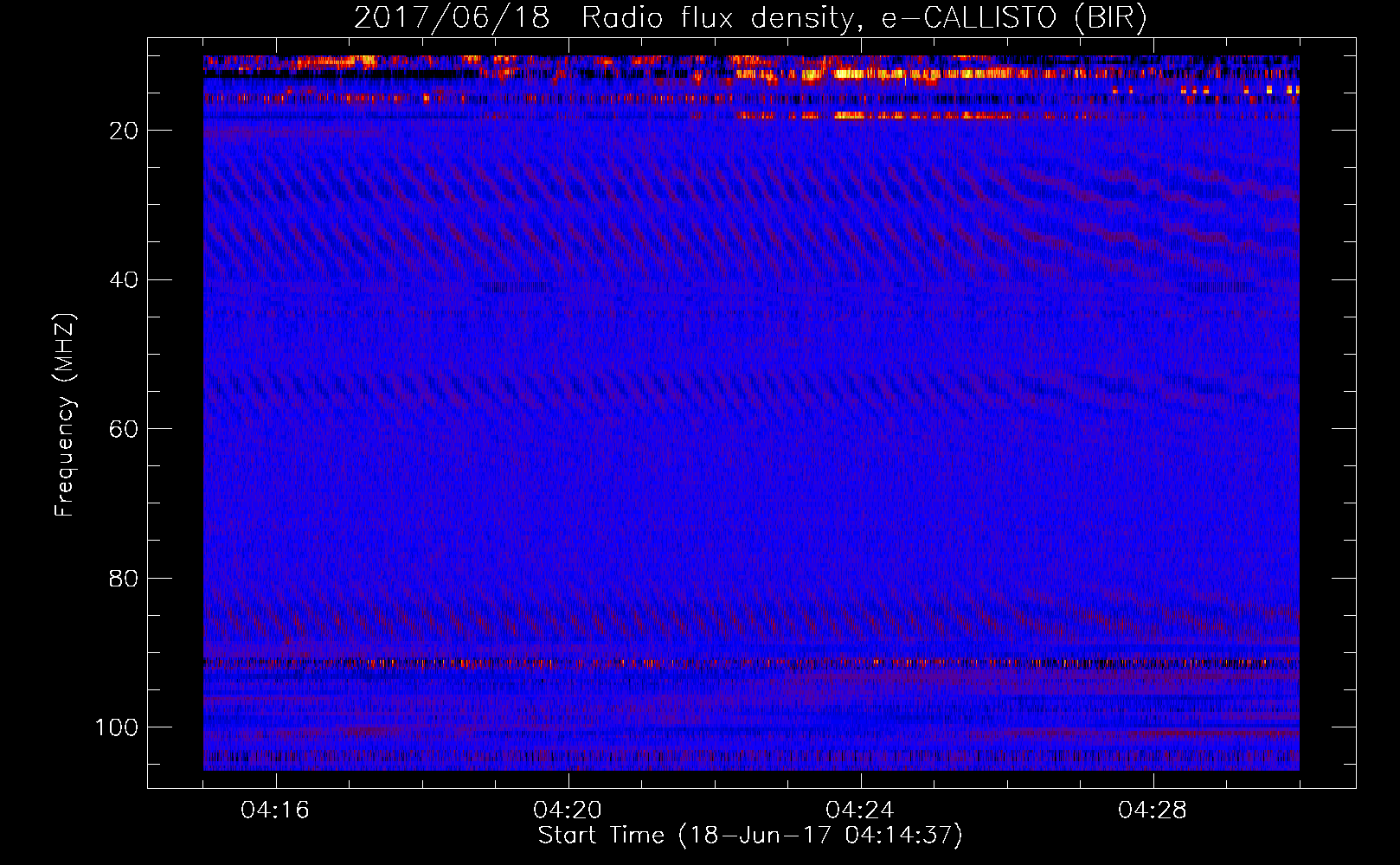Click the spectrogram plot area
This screenshot has height=865, width=1400.
pos(751,413)
